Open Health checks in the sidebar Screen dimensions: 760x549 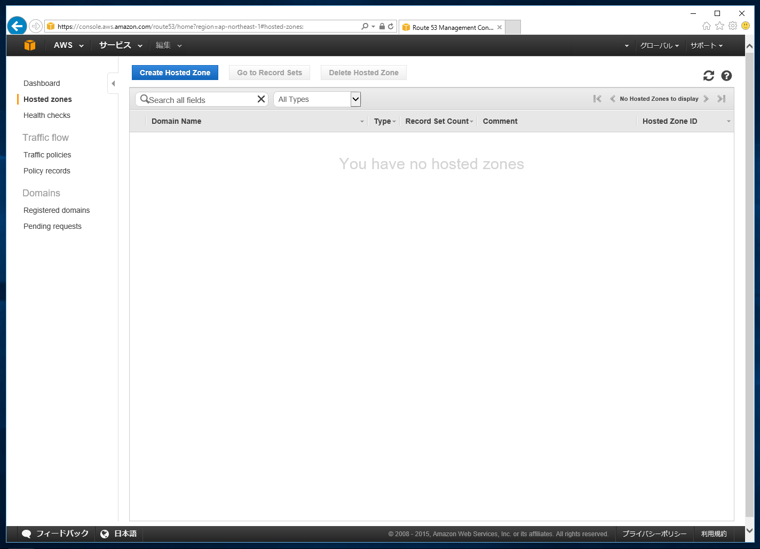tap(47, 115)
